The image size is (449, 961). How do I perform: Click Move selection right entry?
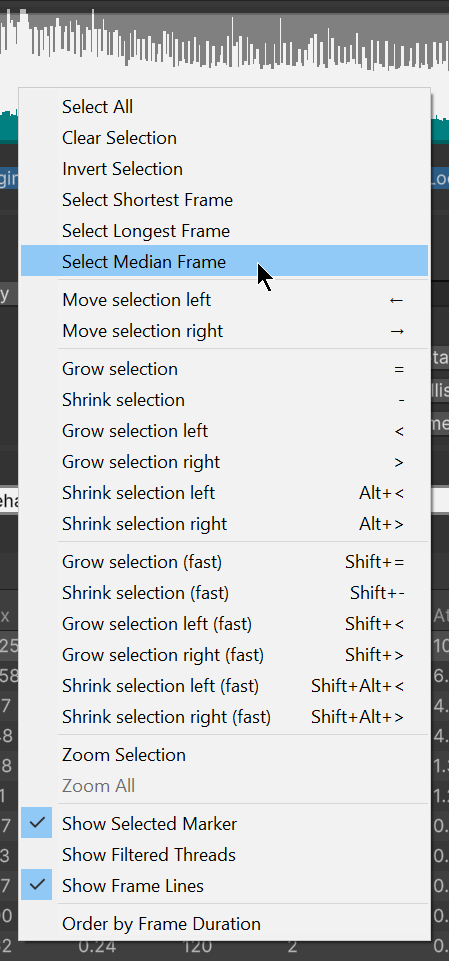(224, 331)
